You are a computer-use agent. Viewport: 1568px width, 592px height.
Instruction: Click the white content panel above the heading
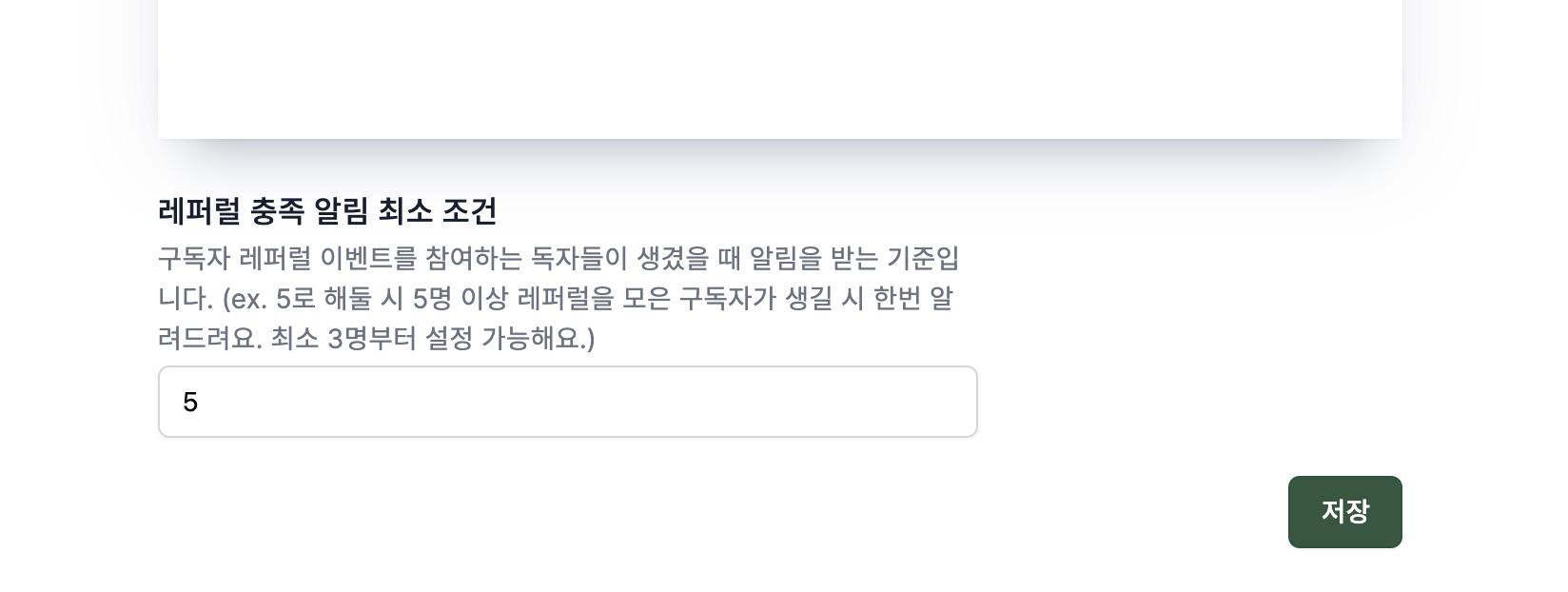(780, 67)
